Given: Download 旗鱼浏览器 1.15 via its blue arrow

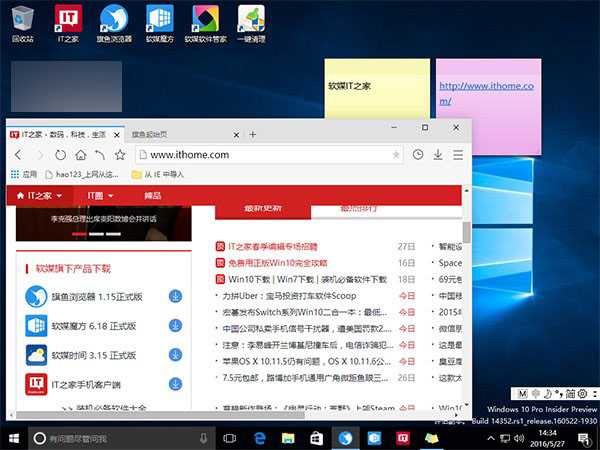Looking at the screenshot, I should [175, 297].
